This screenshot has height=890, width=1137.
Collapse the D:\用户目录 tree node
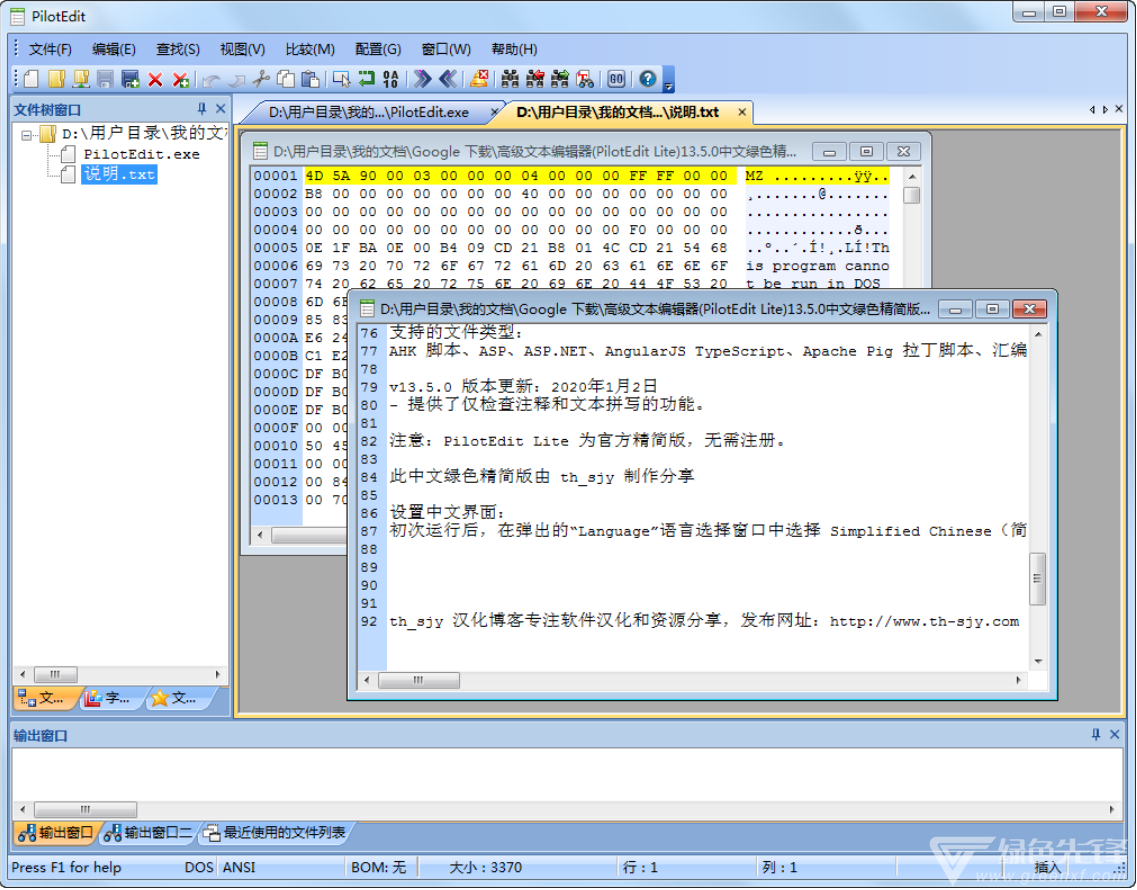click(x=27, y=135)
